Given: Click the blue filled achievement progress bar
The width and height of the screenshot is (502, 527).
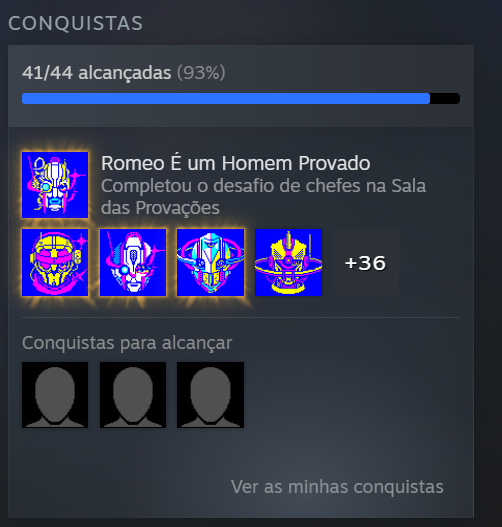Looking at the screenshot, I should 226,98.
